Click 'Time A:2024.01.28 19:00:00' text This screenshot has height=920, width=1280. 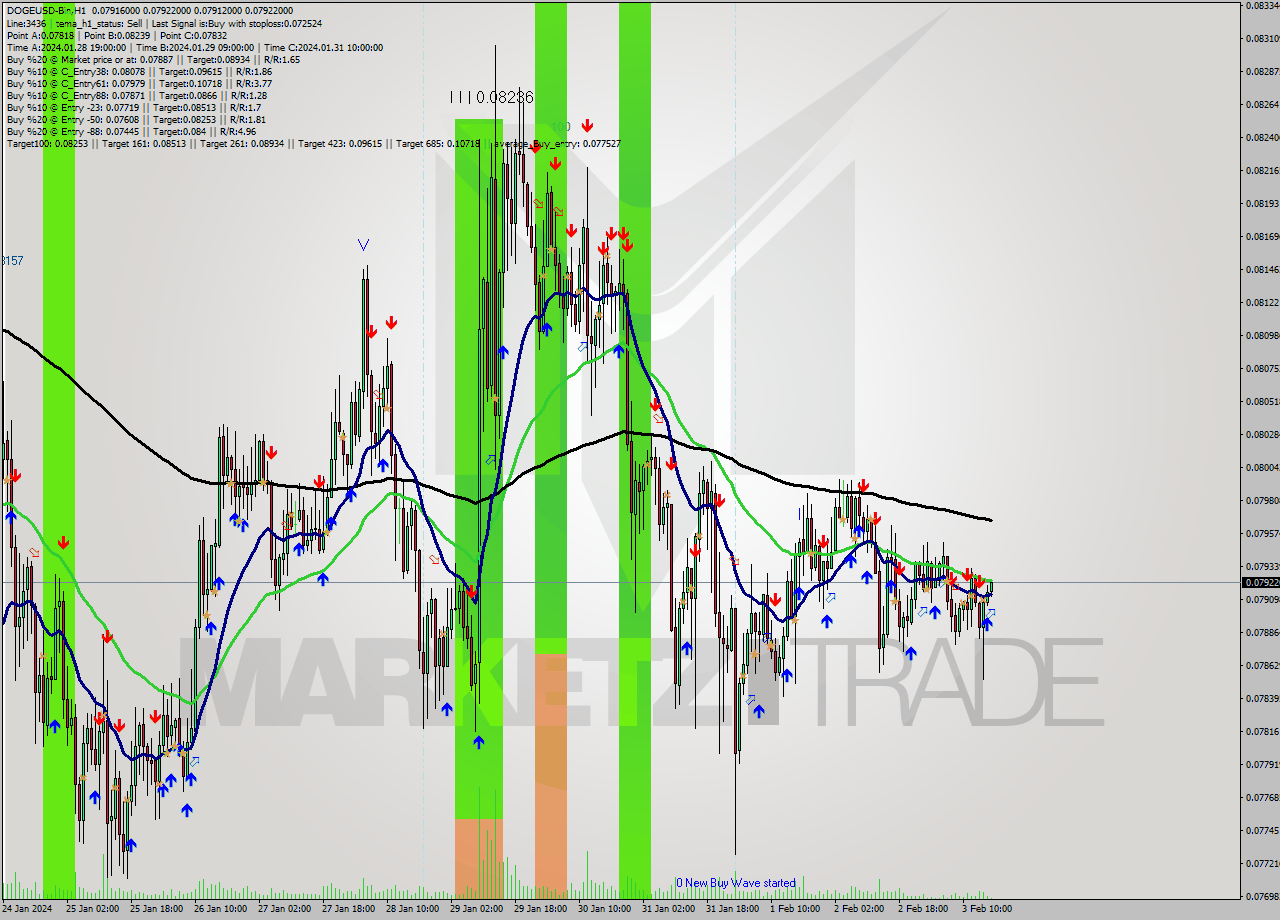pos(66,47)
